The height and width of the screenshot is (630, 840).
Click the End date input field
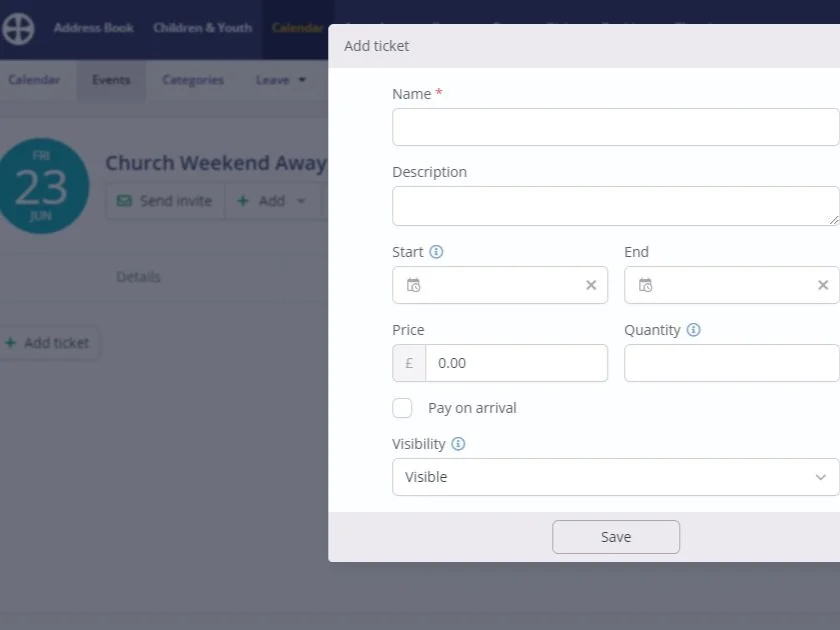(x=732, y=285)
